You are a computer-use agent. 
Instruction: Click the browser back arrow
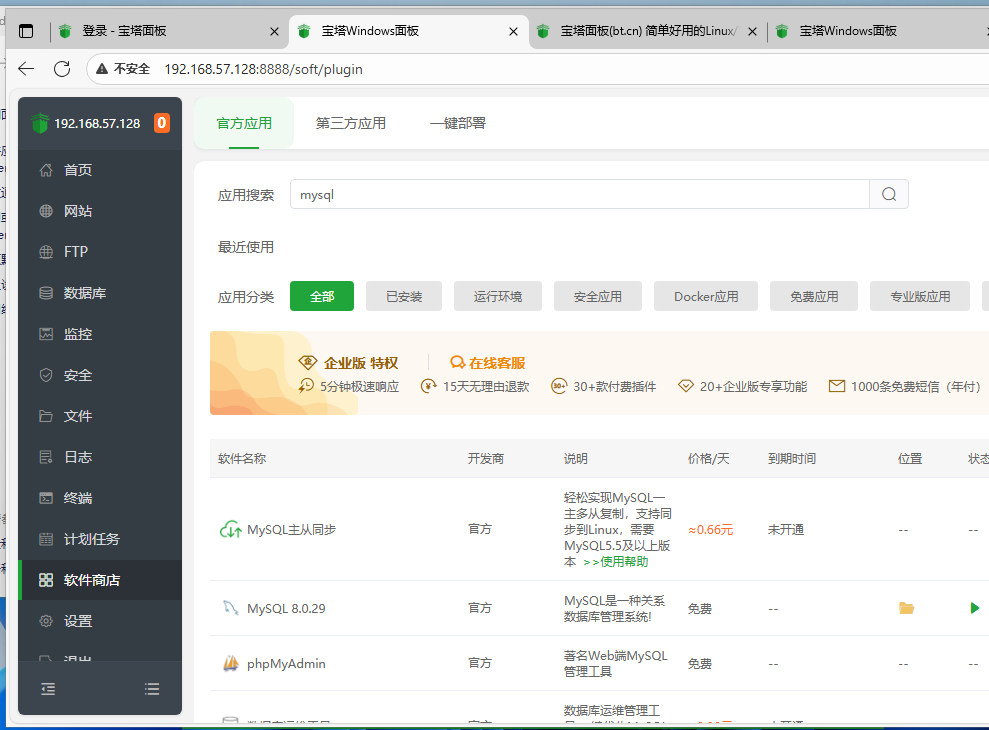pyautogui.click(x=26, y=69)
